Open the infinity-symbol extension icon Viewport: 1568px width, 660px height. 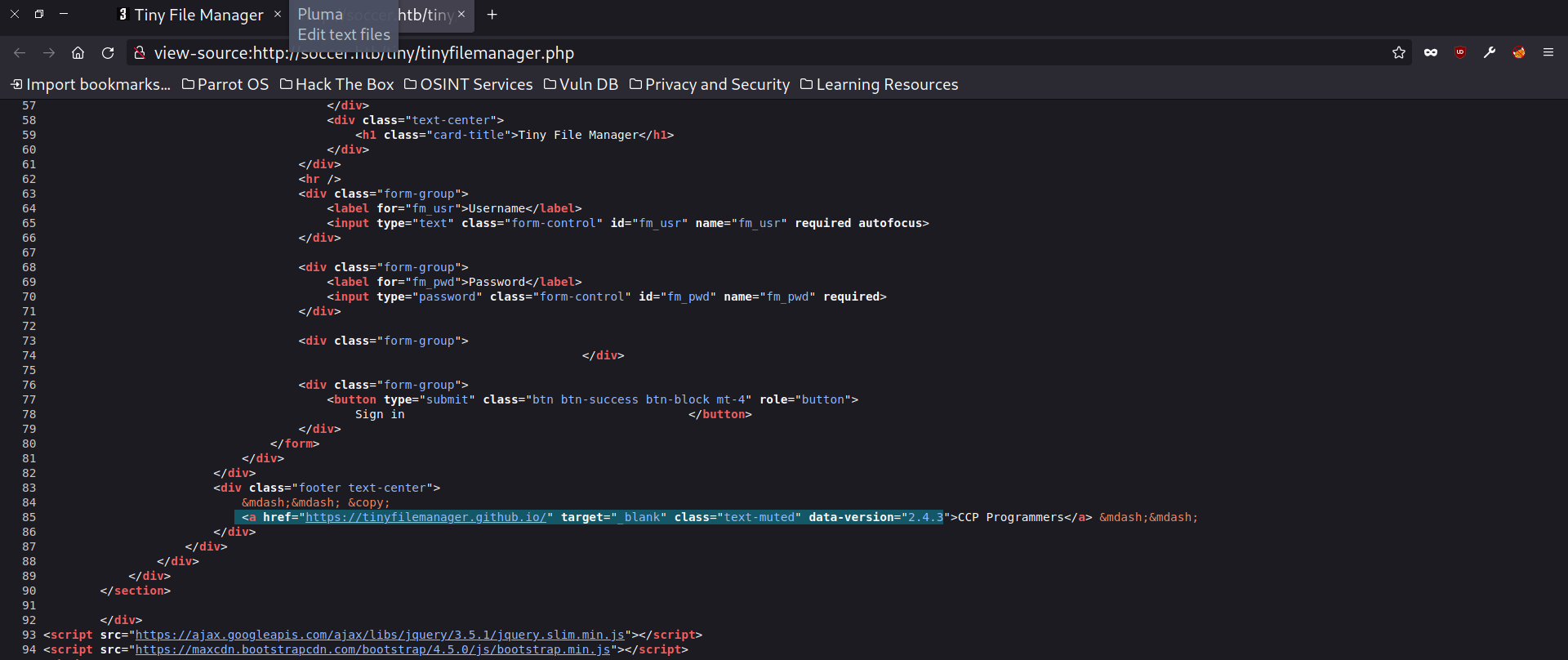1431,53
